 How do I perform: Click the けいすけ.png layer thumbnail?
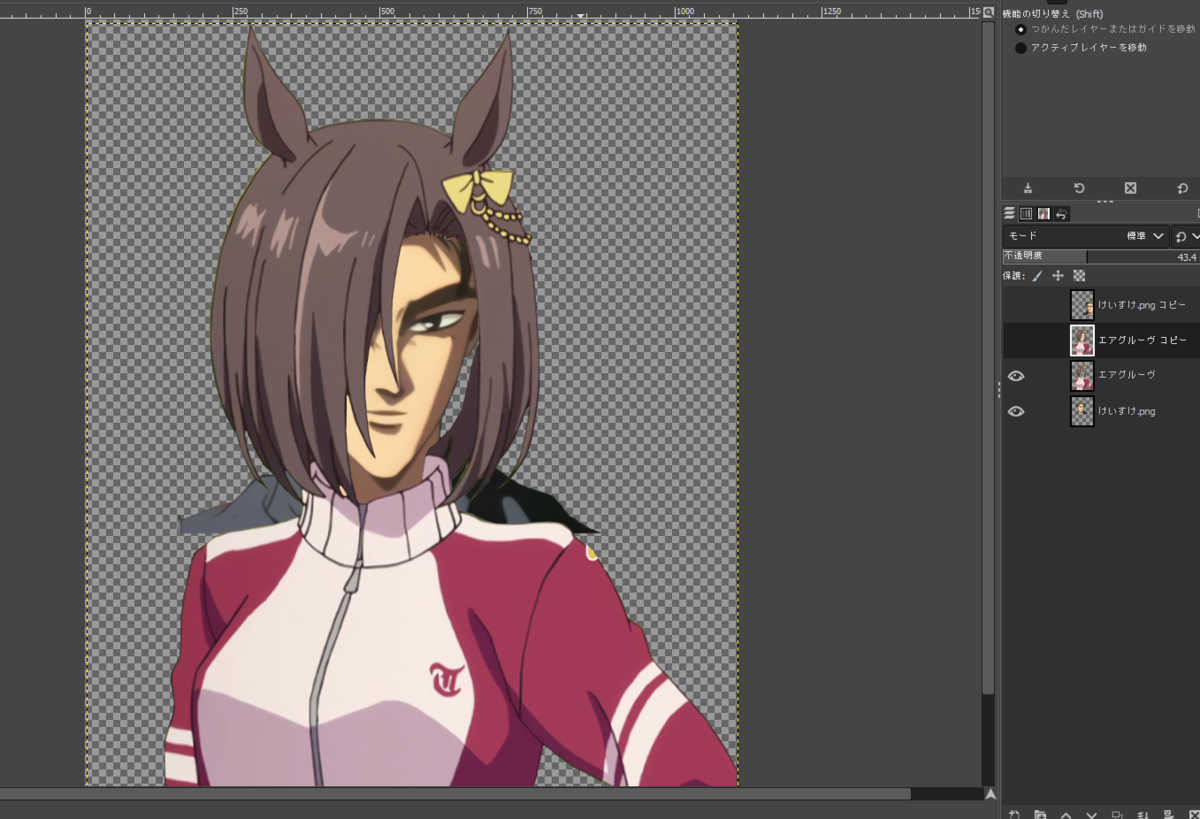(1082, 411)
